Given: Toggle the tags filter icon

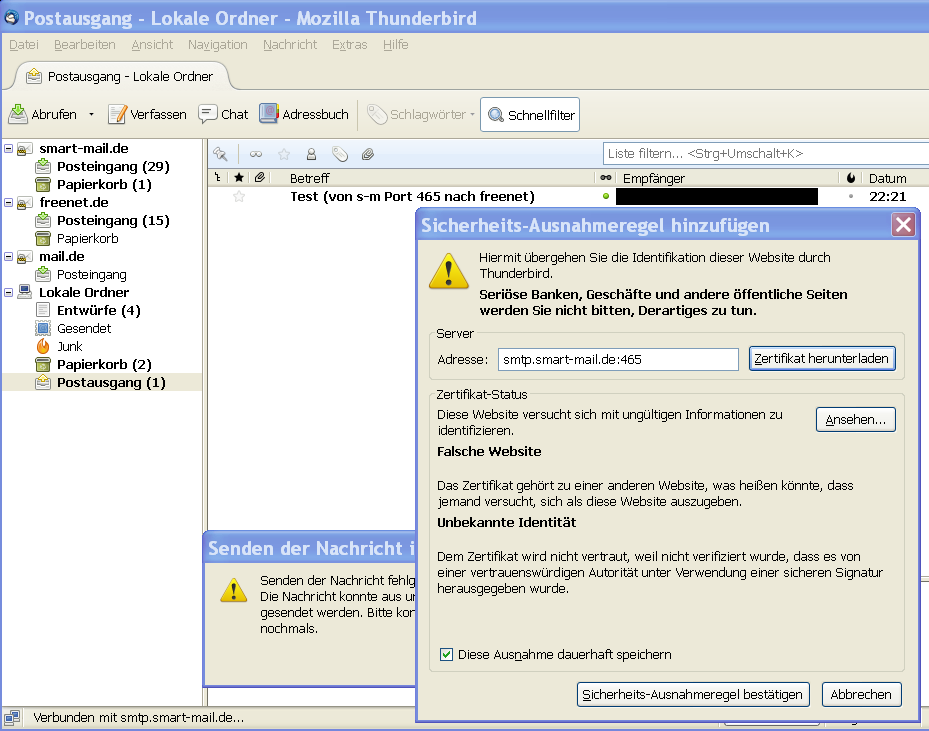Looking at the screenshot, I should 339,154.
